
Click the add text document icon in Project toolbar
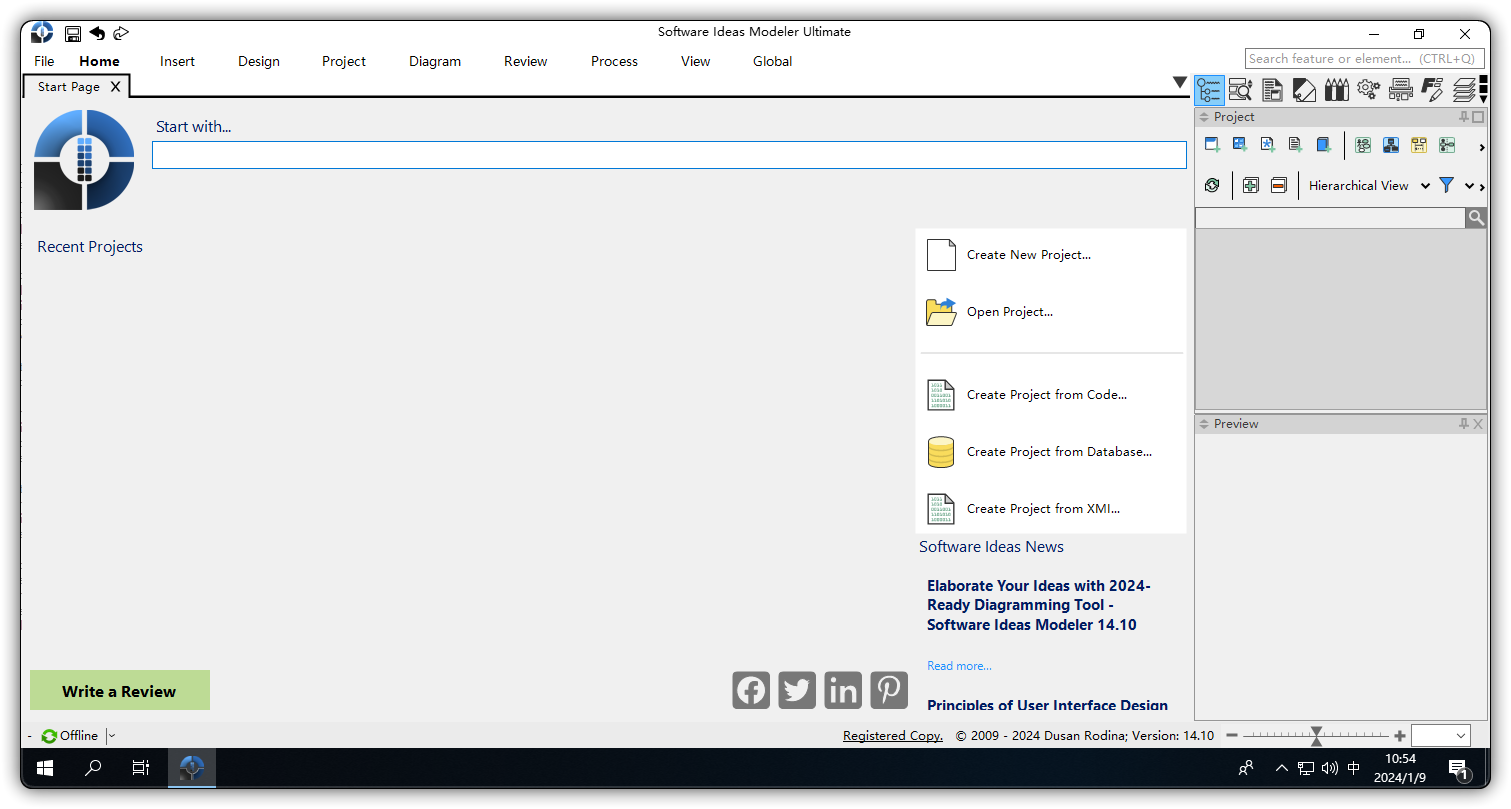[1296, 145]
